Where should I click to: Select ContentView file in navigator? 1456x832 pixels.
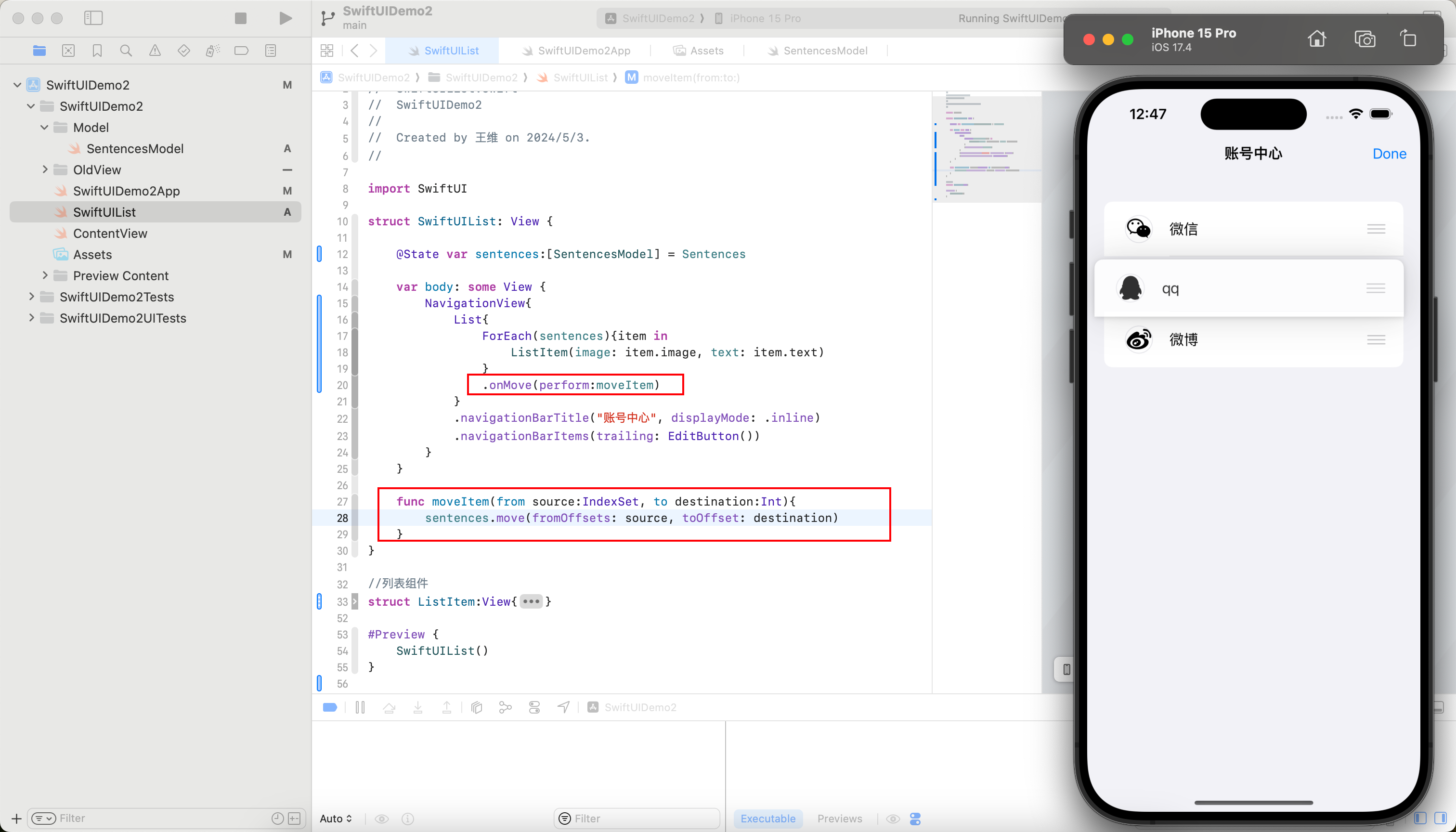(110, 233)
